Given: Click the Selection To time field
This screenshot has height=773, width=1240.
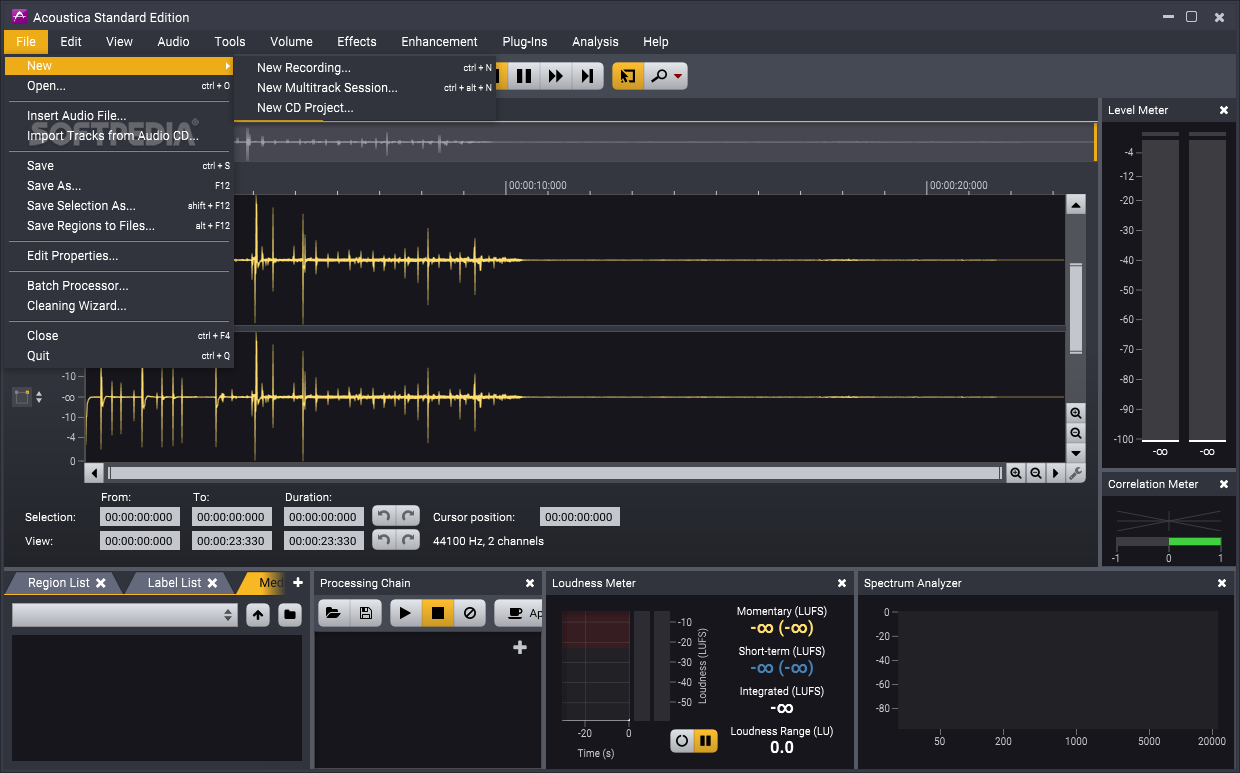Looking at the screenshot, I should (232, 517).
